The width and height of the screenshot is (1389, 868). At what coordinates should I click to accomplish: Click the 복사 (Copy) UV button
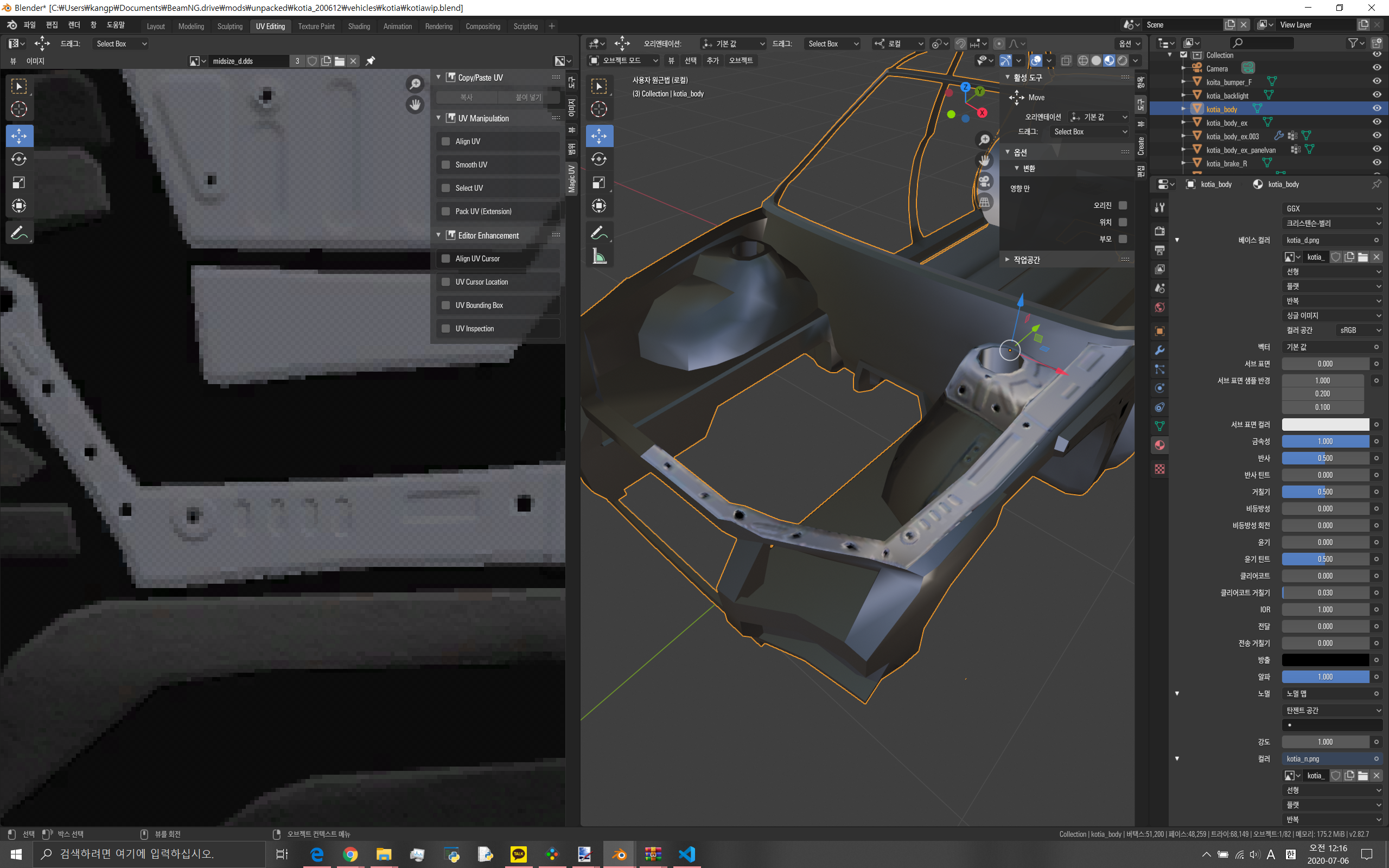pos(467,98)
